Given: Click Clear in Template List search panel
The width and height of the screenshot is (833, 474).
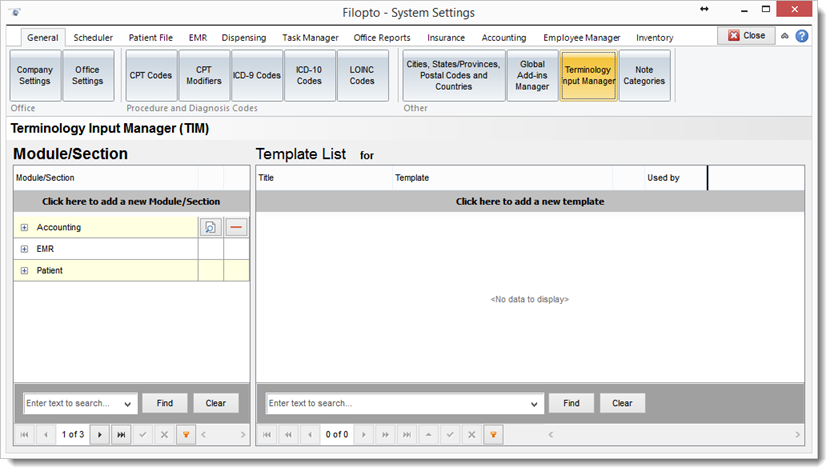Looking at the screenshot, I should [x=622, y=403].
